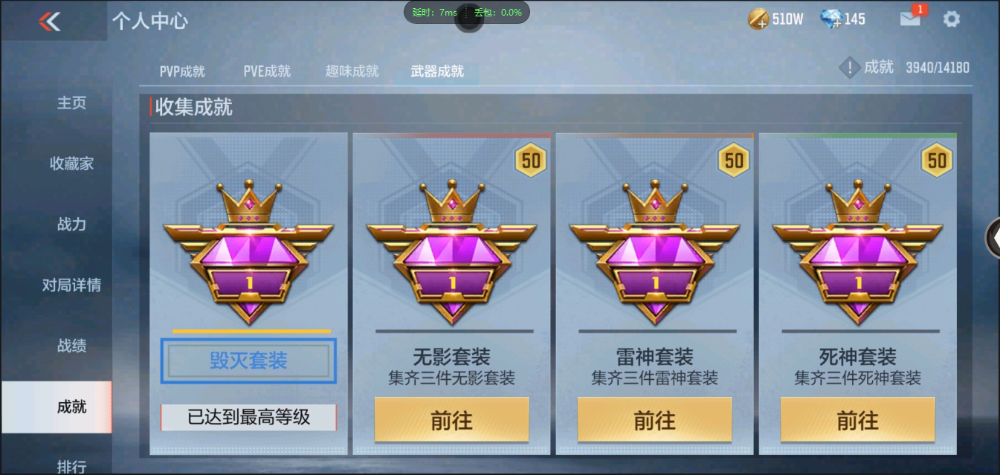
Task: Expand the side panel arrow at right edge
Action: tap(994, 237)
